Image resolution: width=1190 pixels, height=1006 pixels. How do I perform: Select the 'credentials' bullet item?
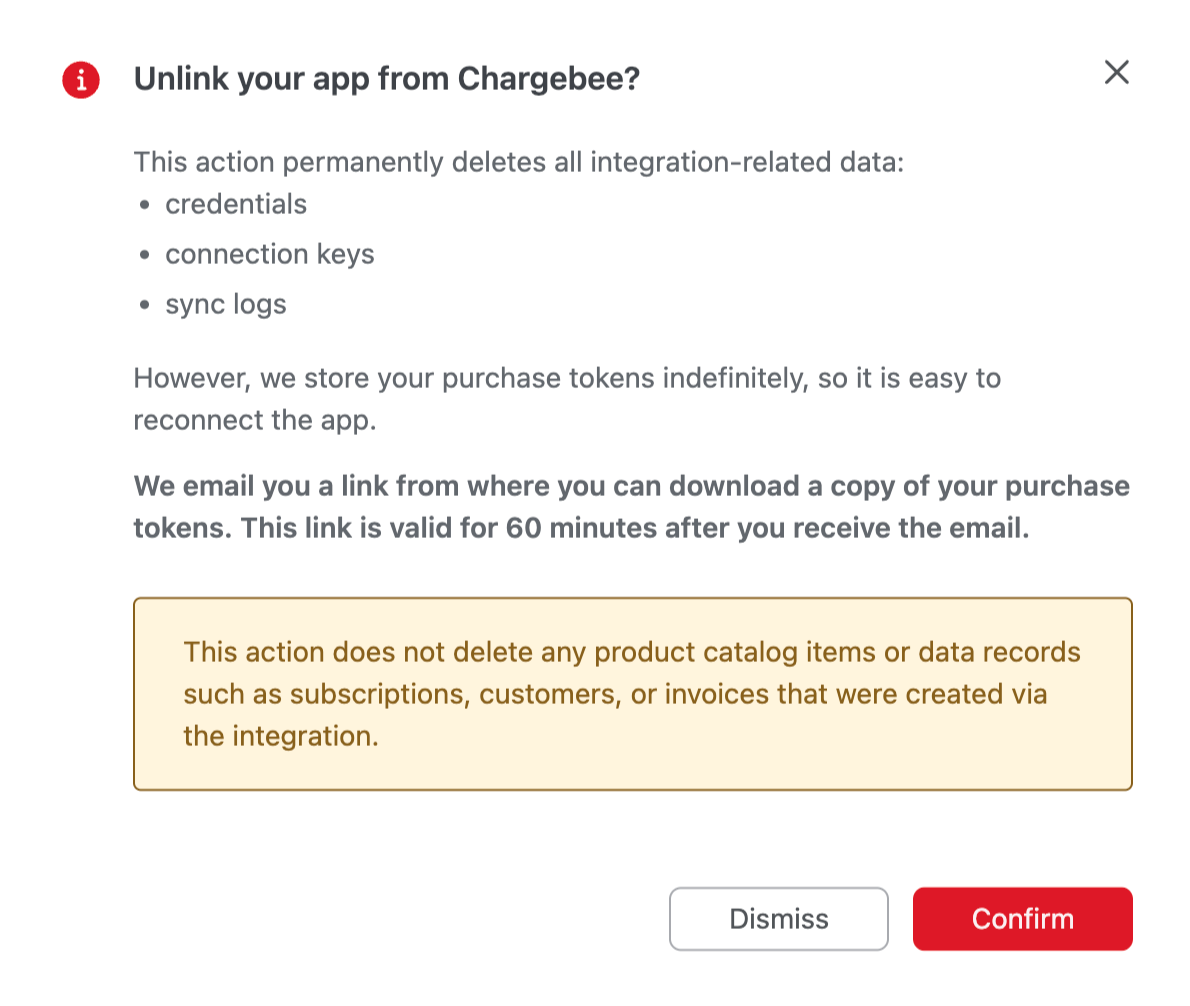pyautogui.click(x=236, y=204)
